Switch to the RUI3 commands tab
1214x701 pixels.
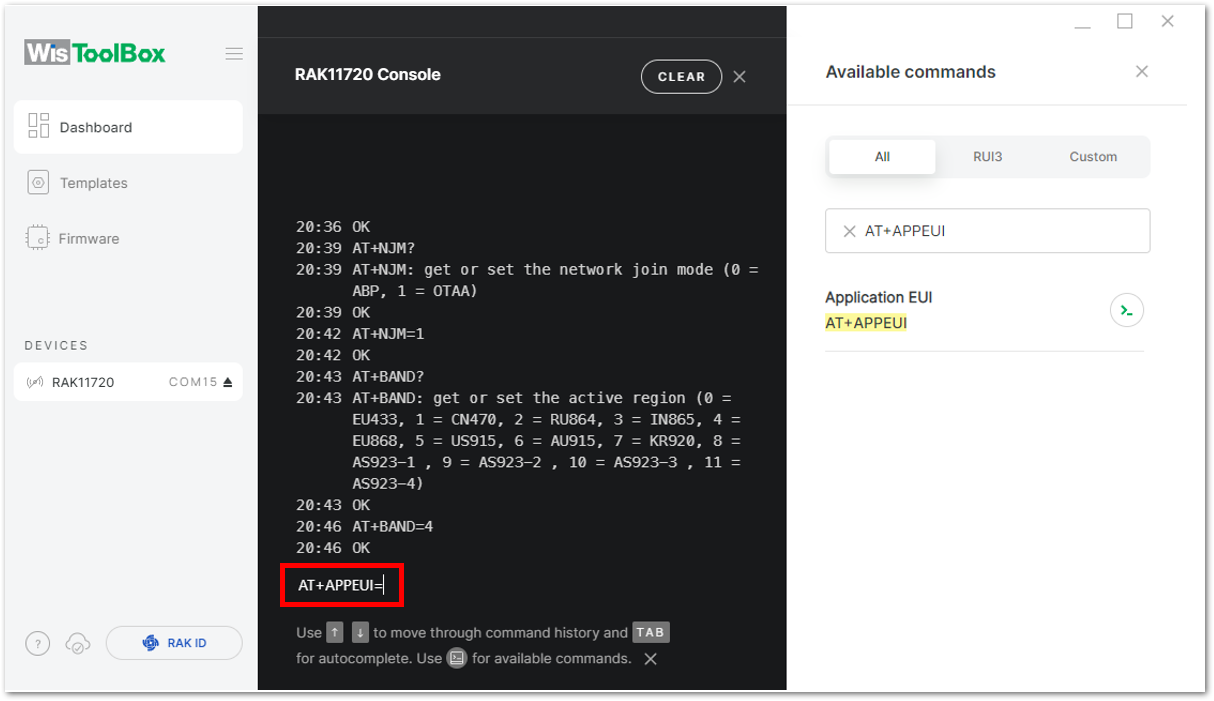[988, 157]
